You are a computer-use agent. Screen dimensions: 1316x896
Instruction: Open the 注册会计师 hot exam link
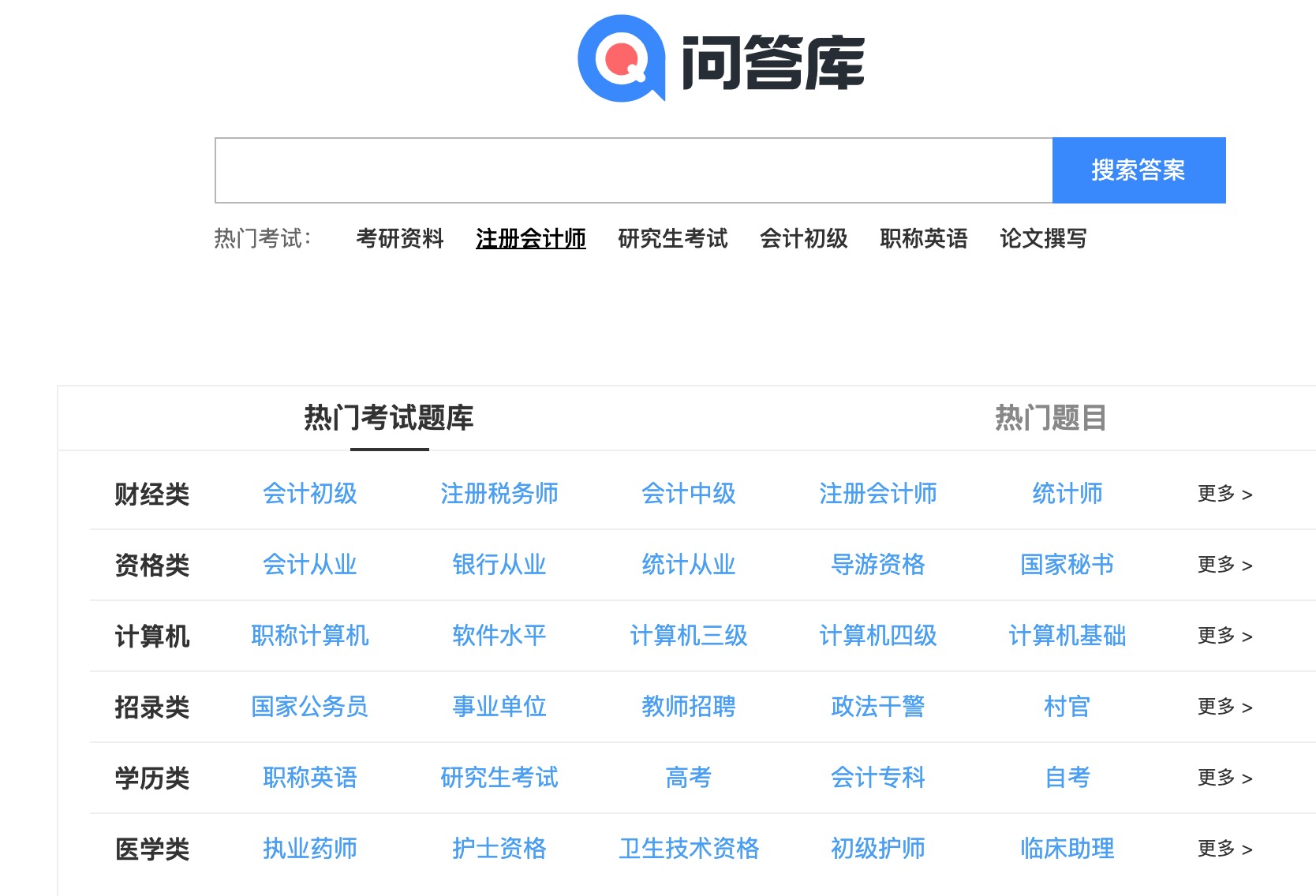pos(530,239)
